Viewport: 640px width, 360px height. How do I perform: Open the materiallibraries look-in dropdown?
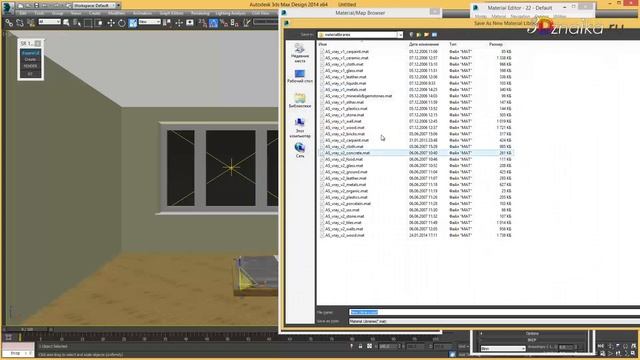[360, 35]
